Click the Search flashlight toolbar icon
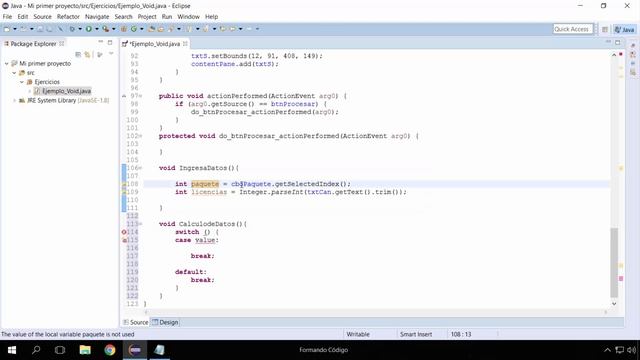Image resolution: width=640 pixels, height=360 pixels. pos(170,29)
